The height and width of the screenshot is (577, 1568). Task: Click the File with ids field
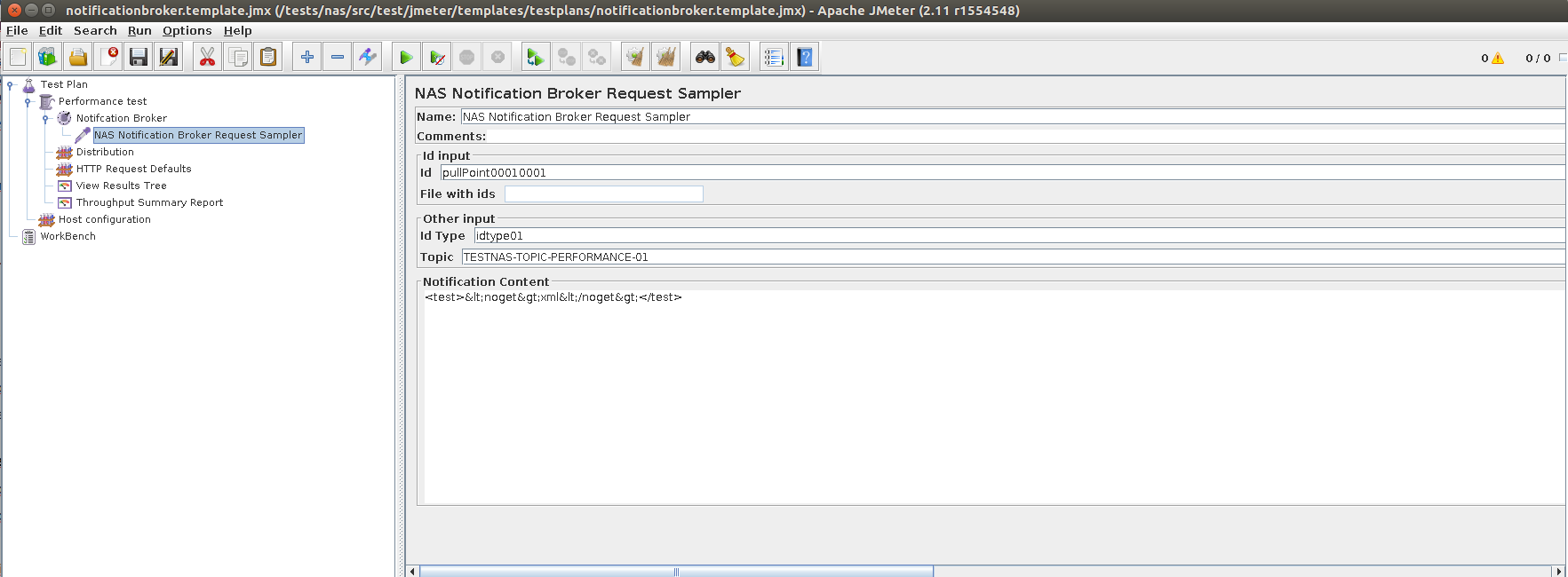tap(603, 194)
